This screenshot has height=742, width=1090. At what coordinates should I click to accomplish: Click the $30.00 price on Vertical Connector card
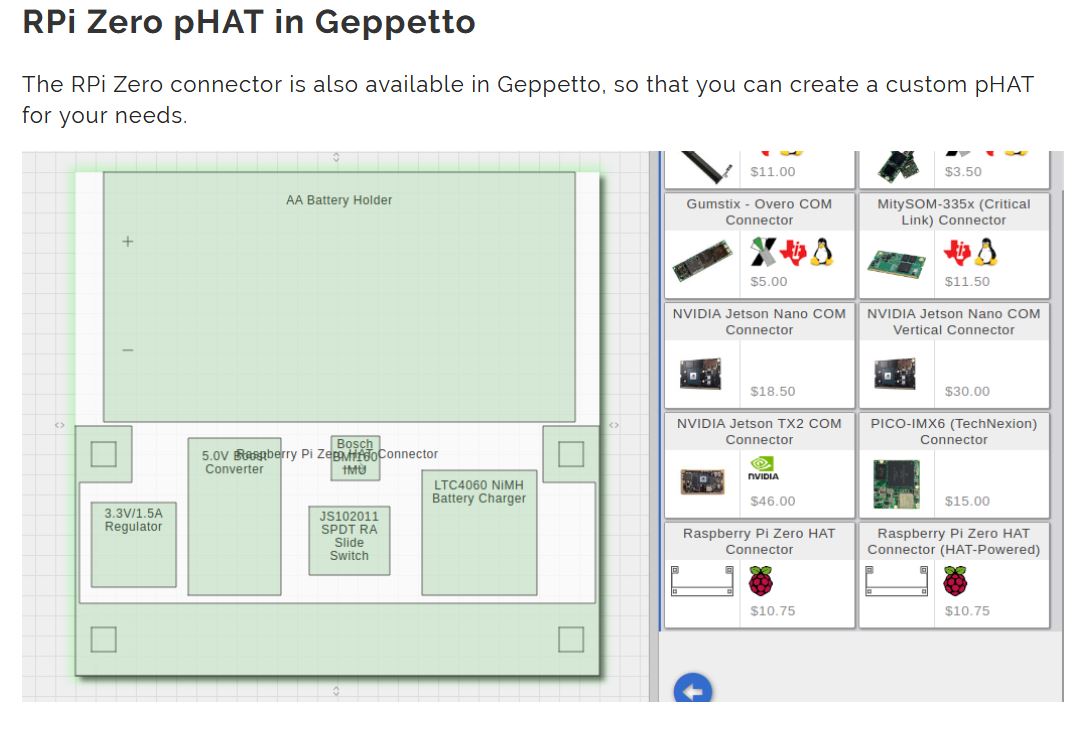tap(967, 392)
